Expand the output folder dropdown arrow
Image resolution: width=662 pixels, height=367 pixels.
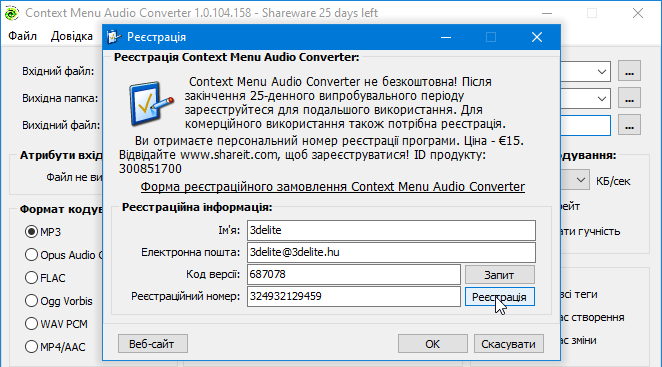602,99
